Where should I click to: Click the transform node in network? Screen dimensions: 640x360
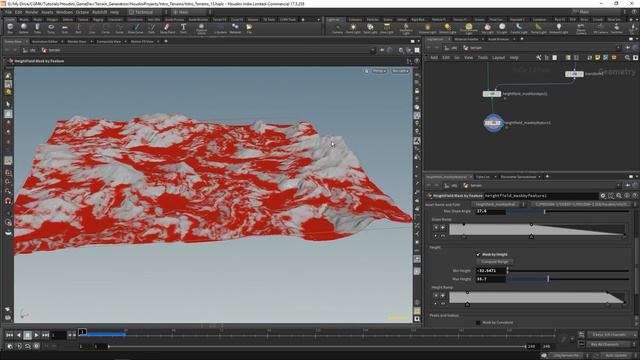tap(574, 74)
